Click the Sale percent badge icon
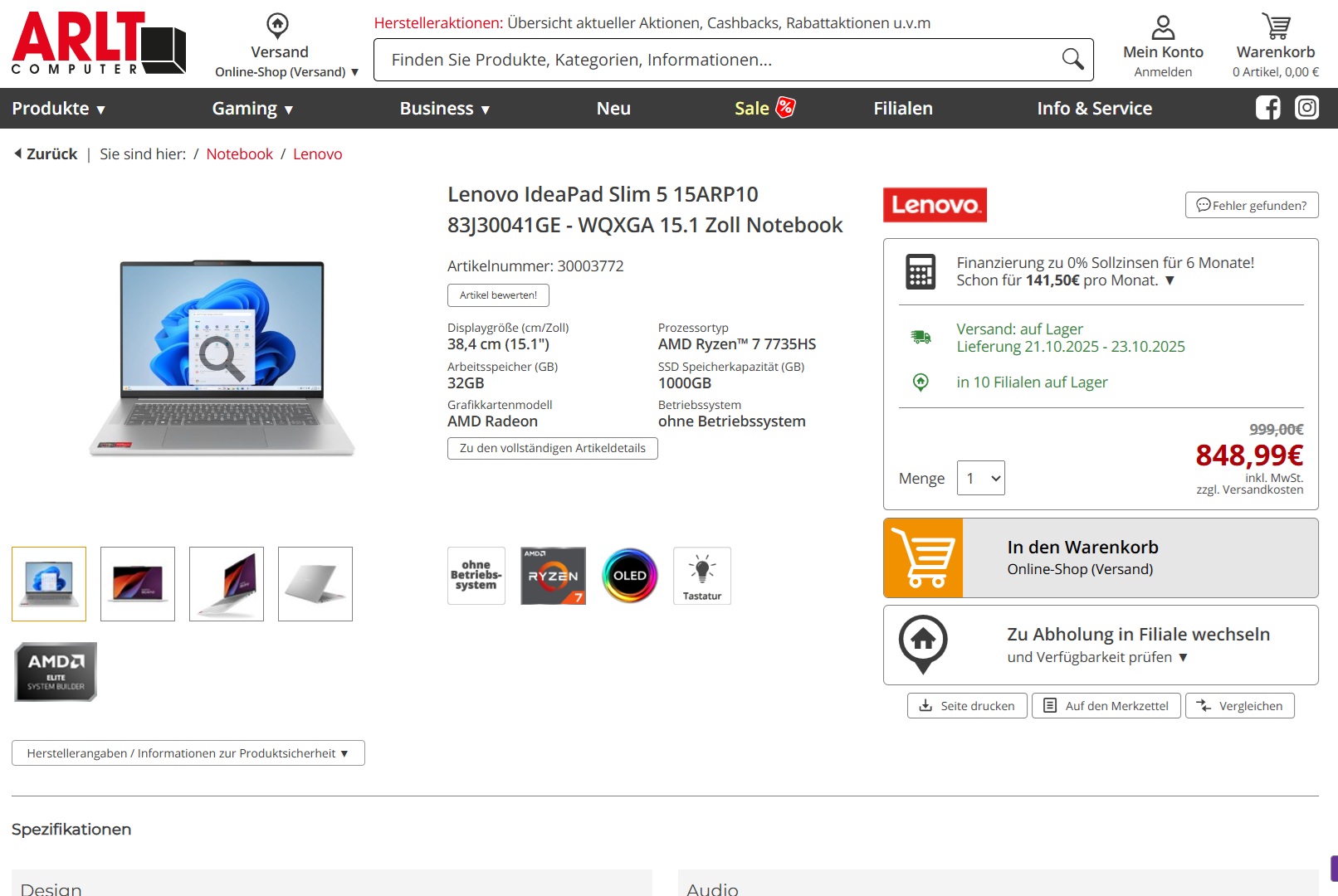1338x896 pixels. (785, 107)
